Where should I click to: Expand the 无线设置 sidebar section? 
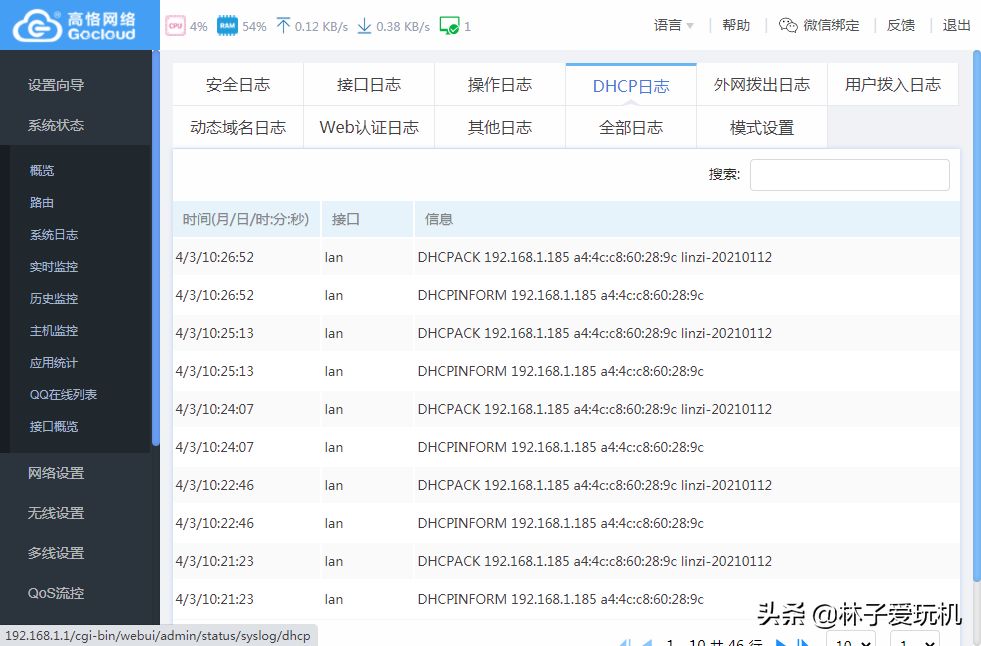click(x=56, y=513)
